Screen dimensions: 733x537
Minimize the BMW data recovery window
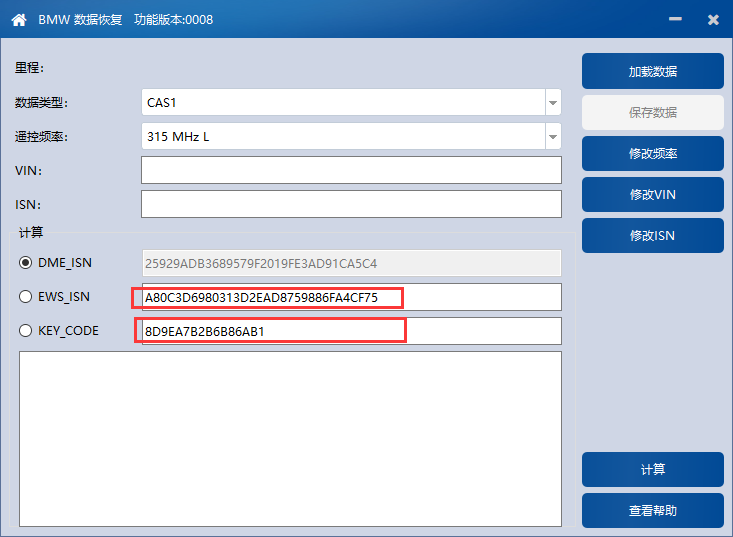(x=675, y=19)
